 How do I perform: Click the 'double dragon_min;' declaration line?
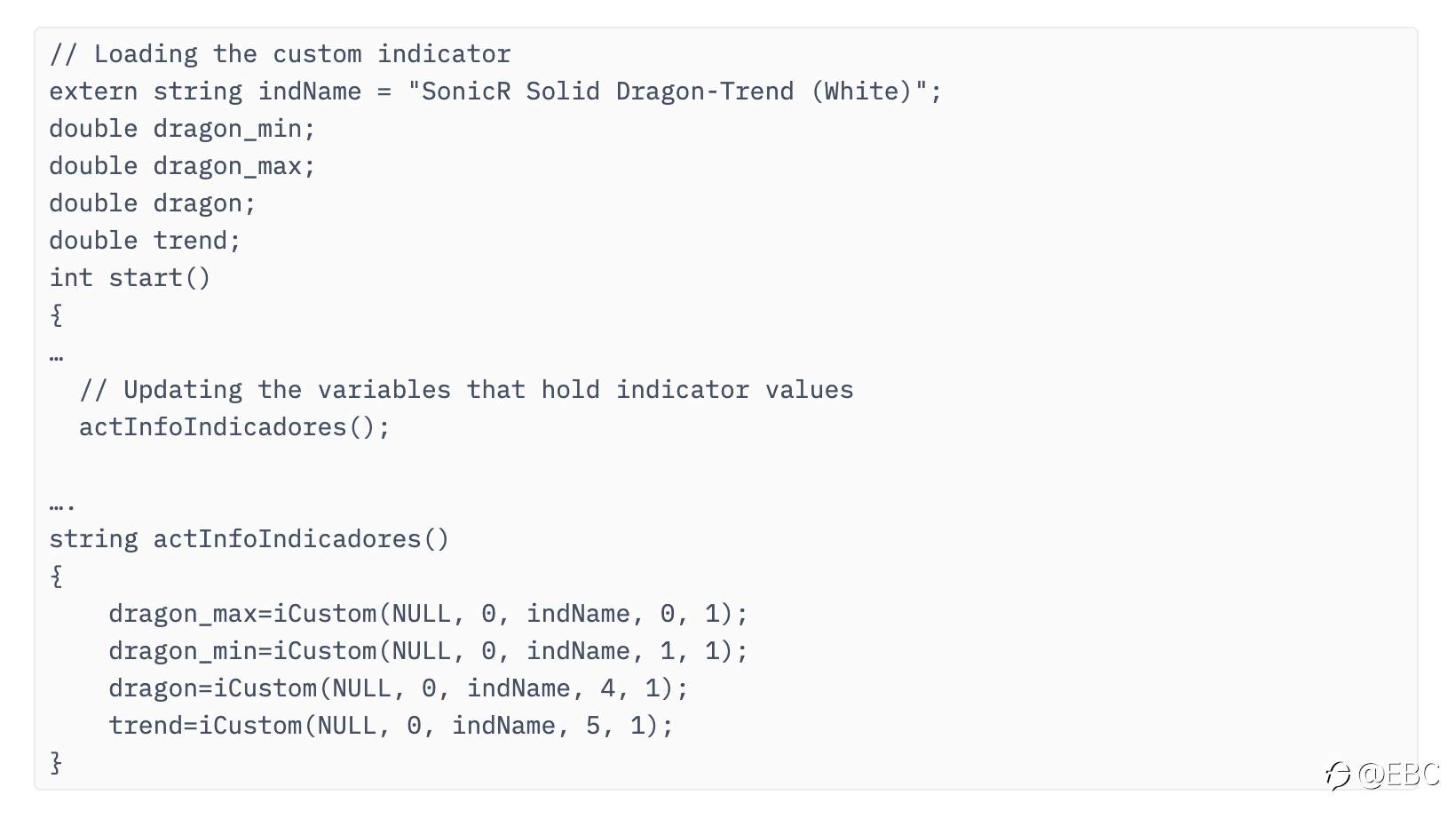point(182,130)
